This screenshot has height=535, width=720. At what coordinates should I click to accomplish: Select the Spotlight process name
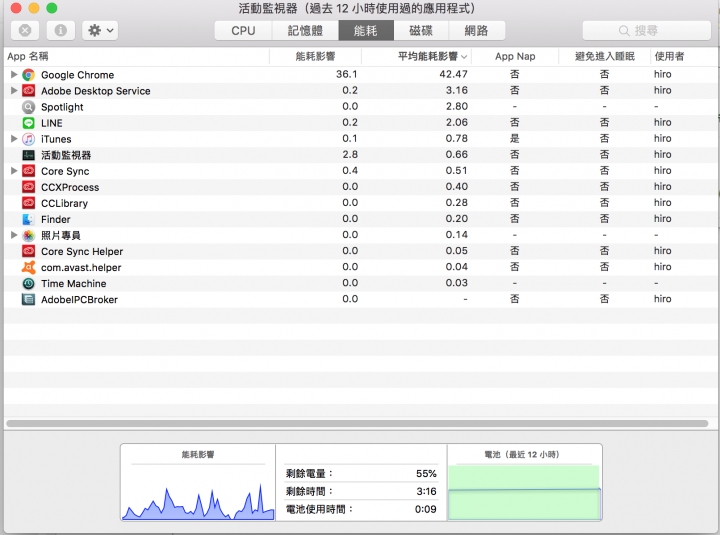pyautogui.click(x=62, y=107)
